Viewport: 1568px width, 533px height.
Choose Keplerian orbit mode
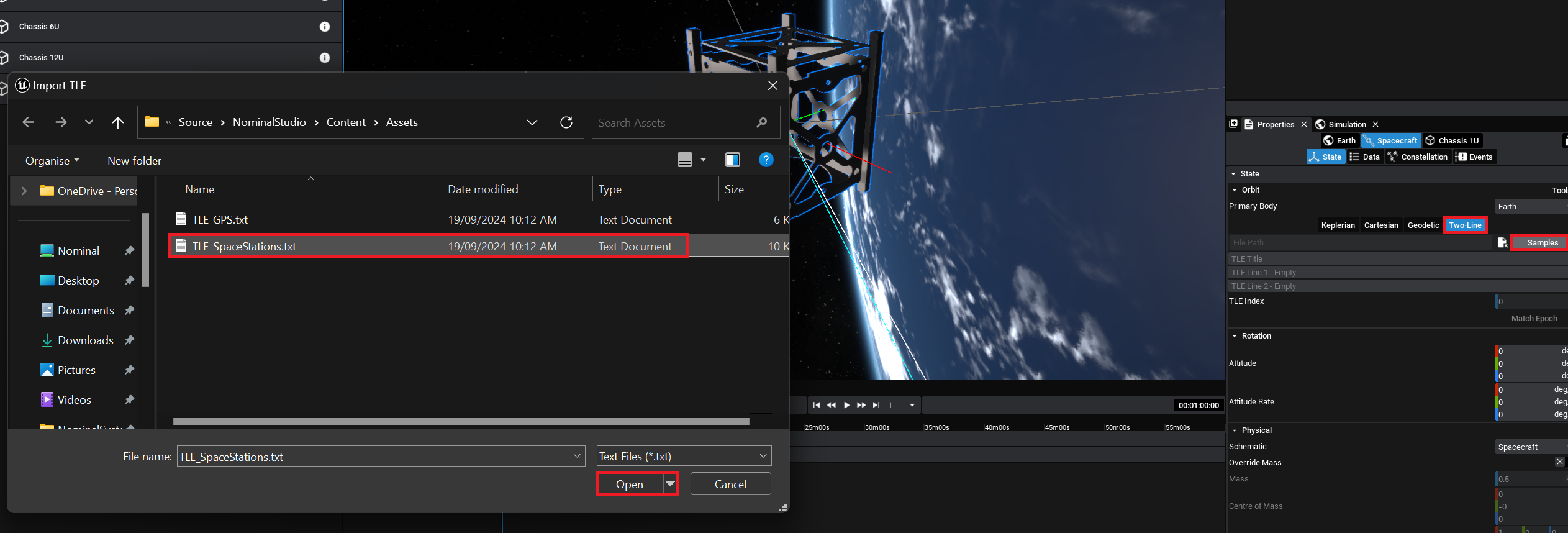click(1338, 225)
